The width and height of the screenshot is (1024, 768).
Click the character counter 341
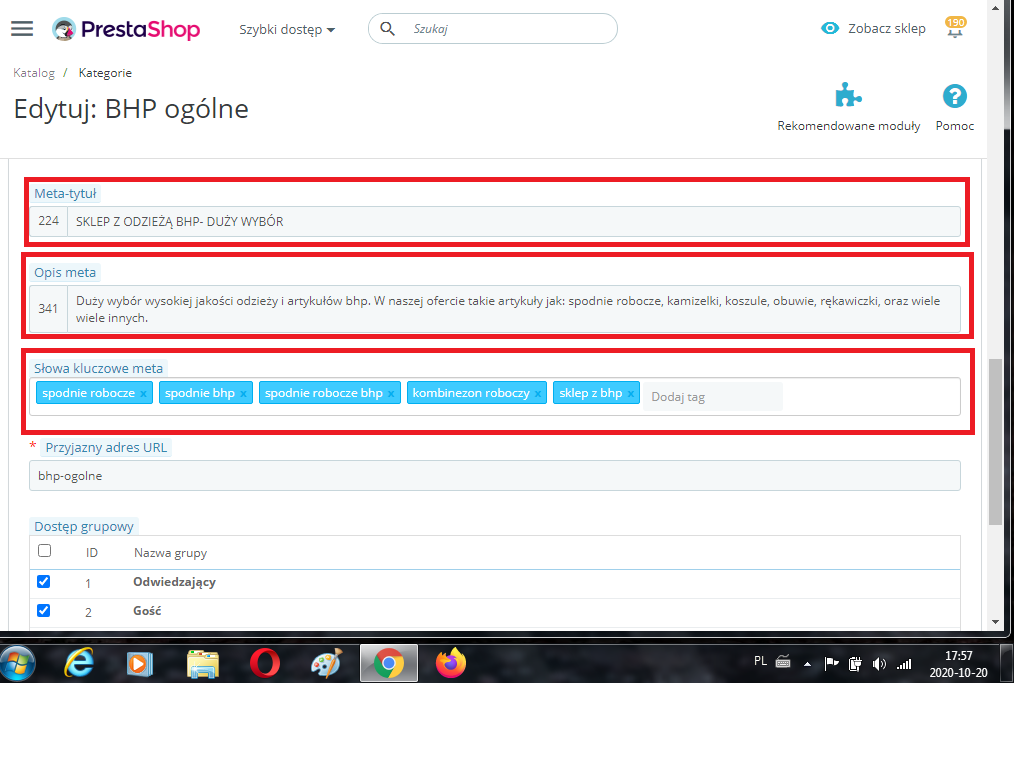[x=48, y=308]
